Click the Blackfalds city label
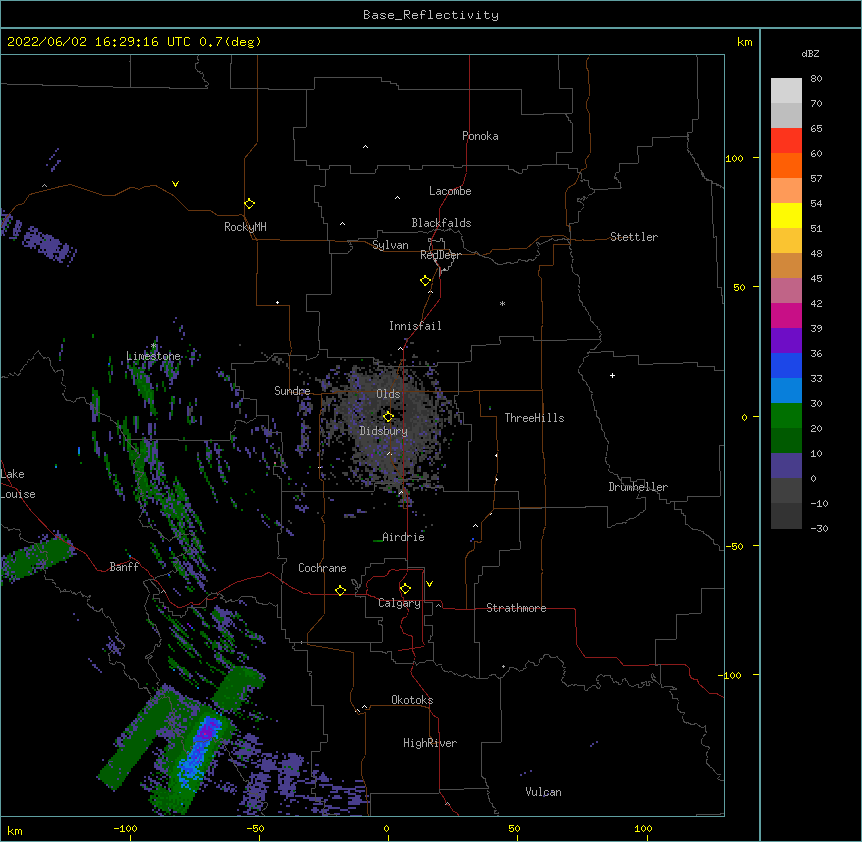The image size is (862, 842). (x=441, y=223)
